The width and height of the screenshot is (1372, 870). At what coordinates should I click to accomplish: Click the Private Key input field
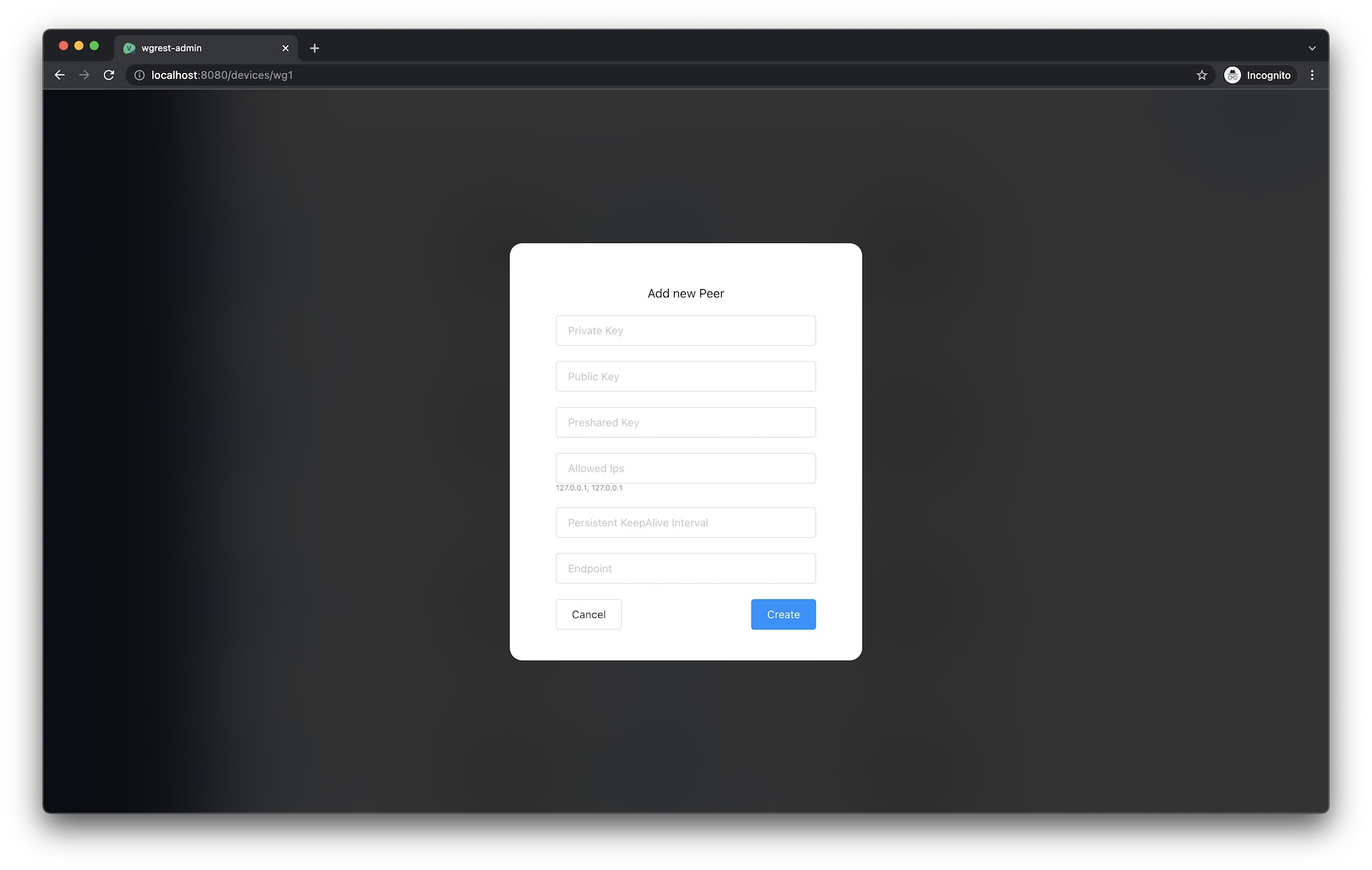(686, 330)
